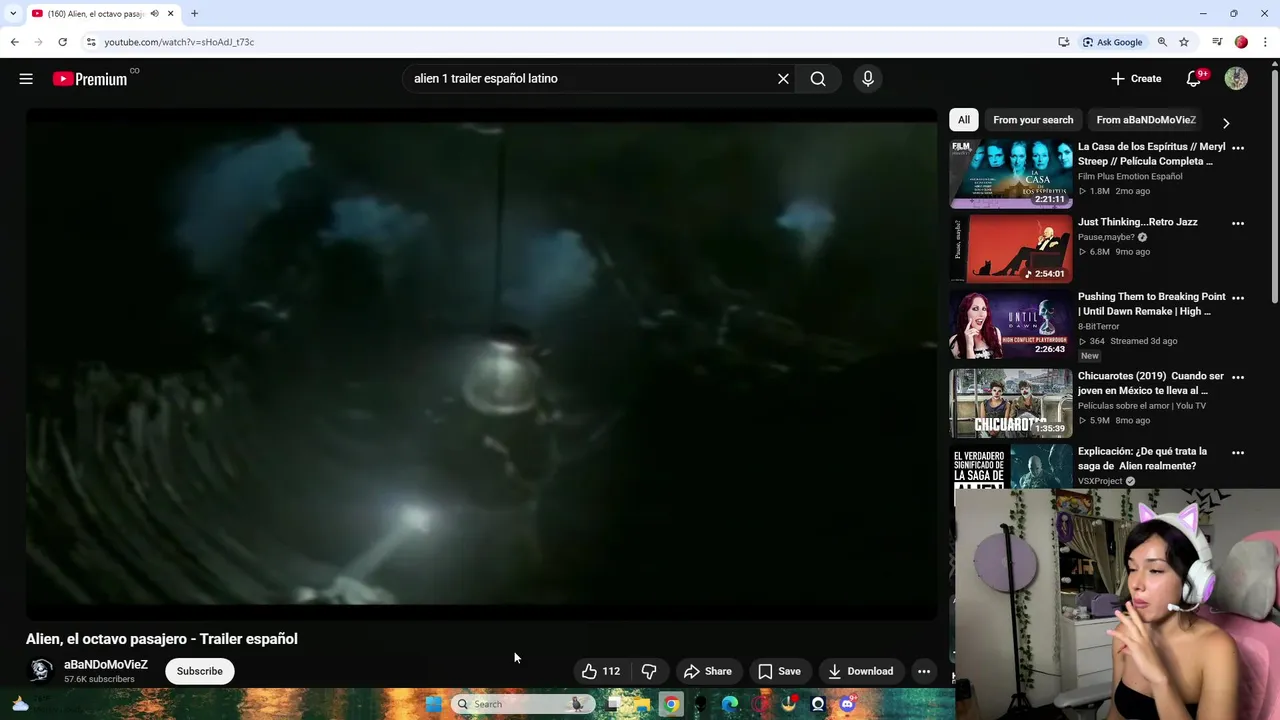
Task: Open the tab search dropdown arrow
Action: point(13,14)
